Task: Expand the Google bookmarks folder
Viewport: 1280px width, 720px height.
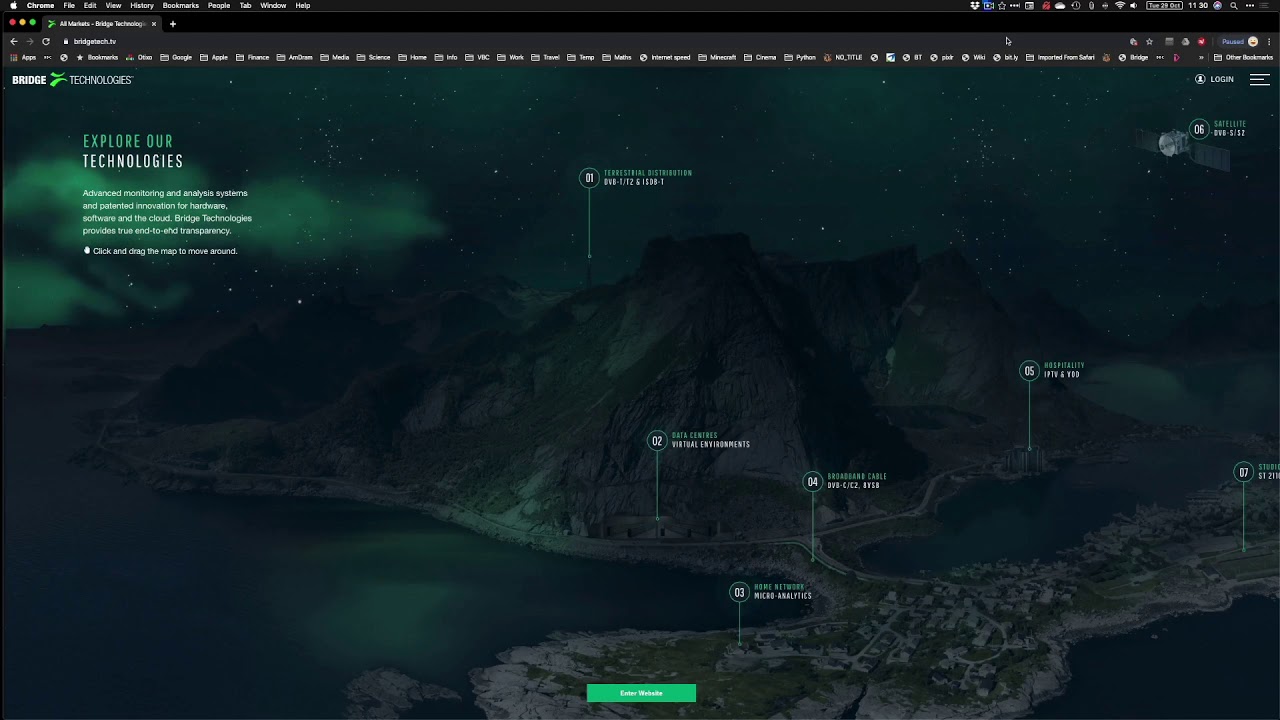Action: (x=176, y=57)
